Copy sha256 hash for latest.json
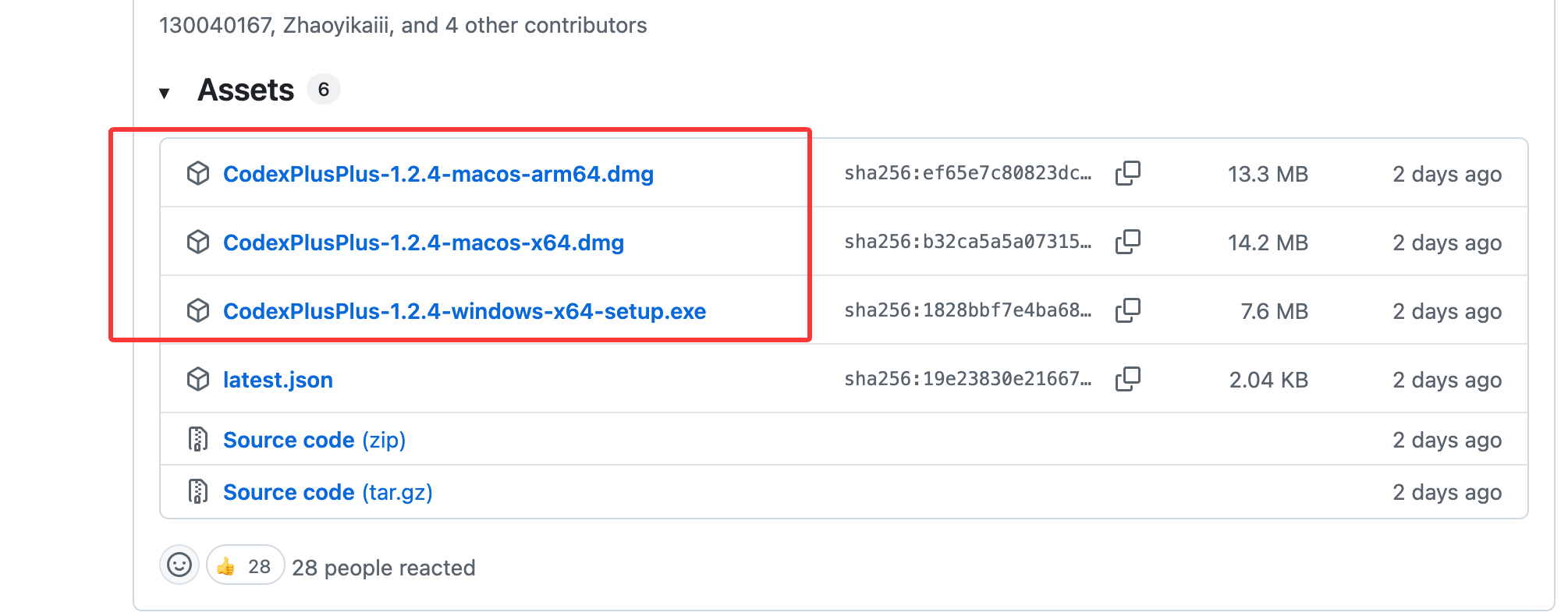 (1127, 379)
